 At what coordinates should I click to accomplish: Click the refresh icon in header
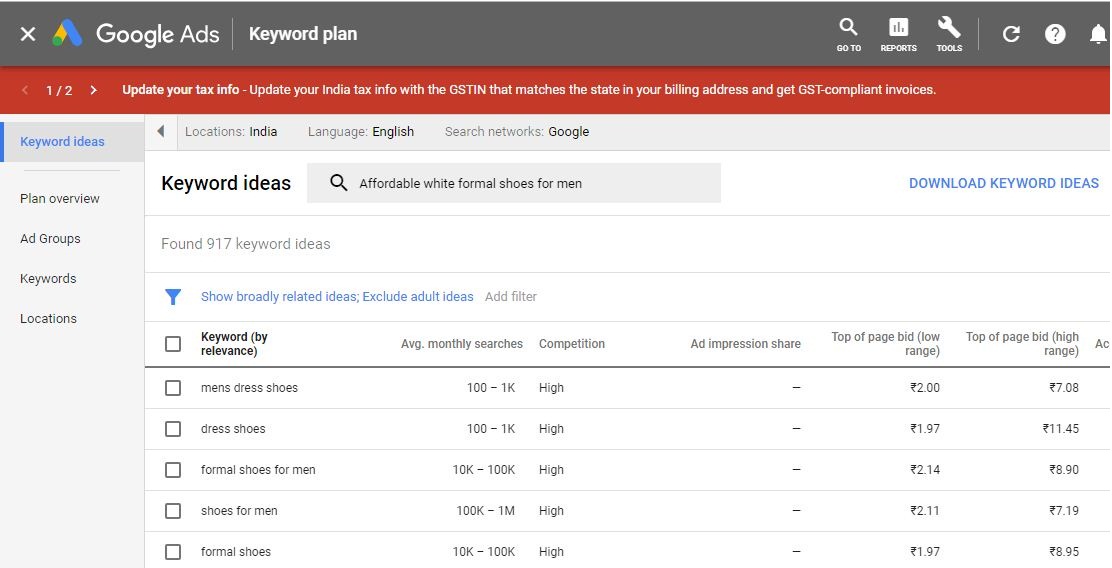coord(1011,34)
